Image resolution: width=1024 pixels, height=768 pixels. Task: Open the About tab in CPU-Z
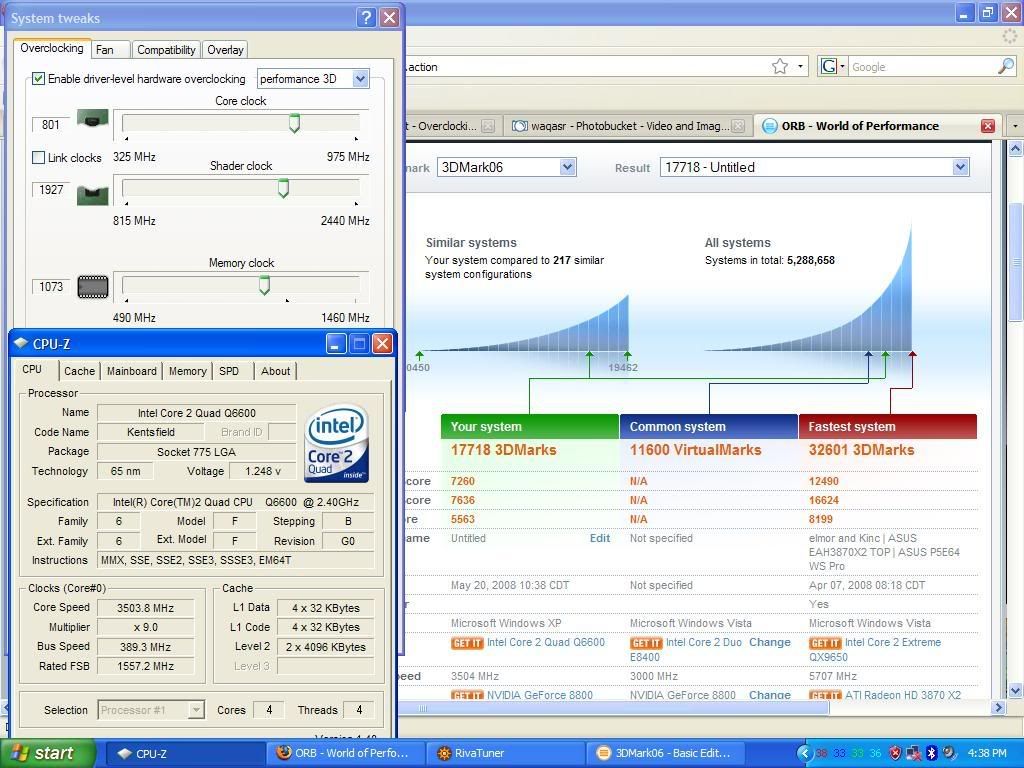pyautogui.click(x=276, y=371)
